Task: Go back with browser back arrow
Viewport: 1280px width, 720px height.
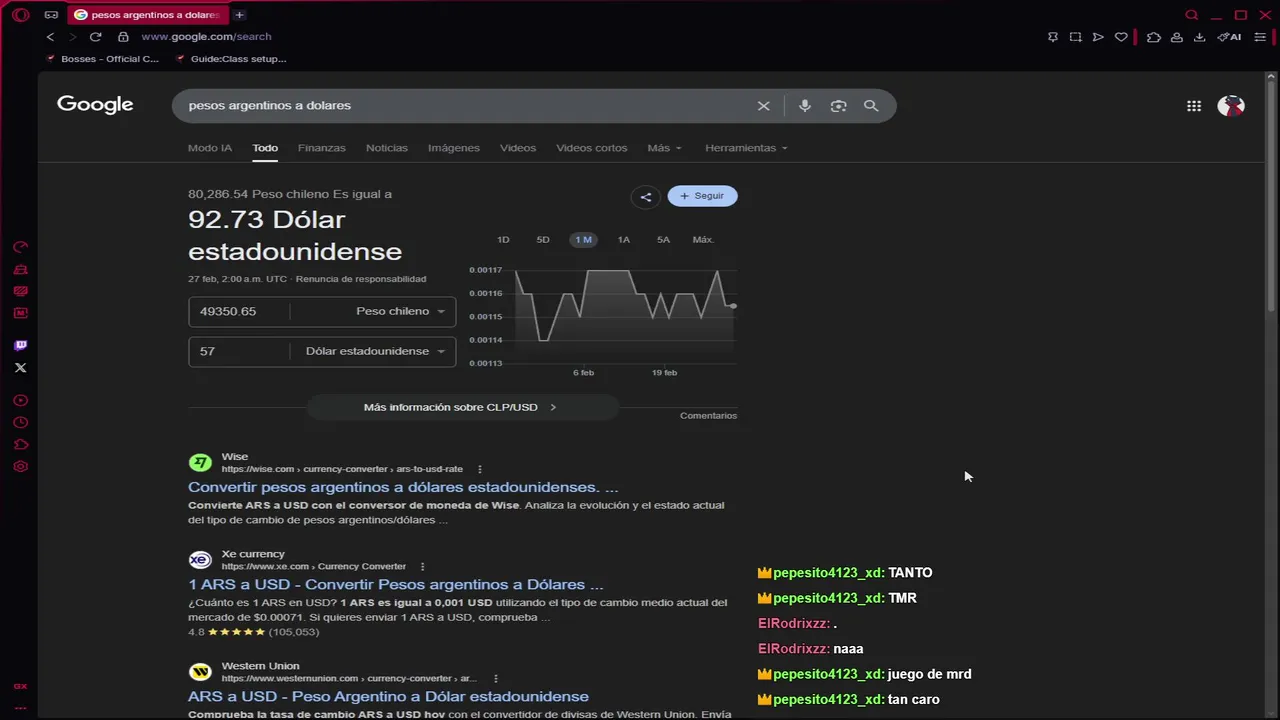Action: 50,37
